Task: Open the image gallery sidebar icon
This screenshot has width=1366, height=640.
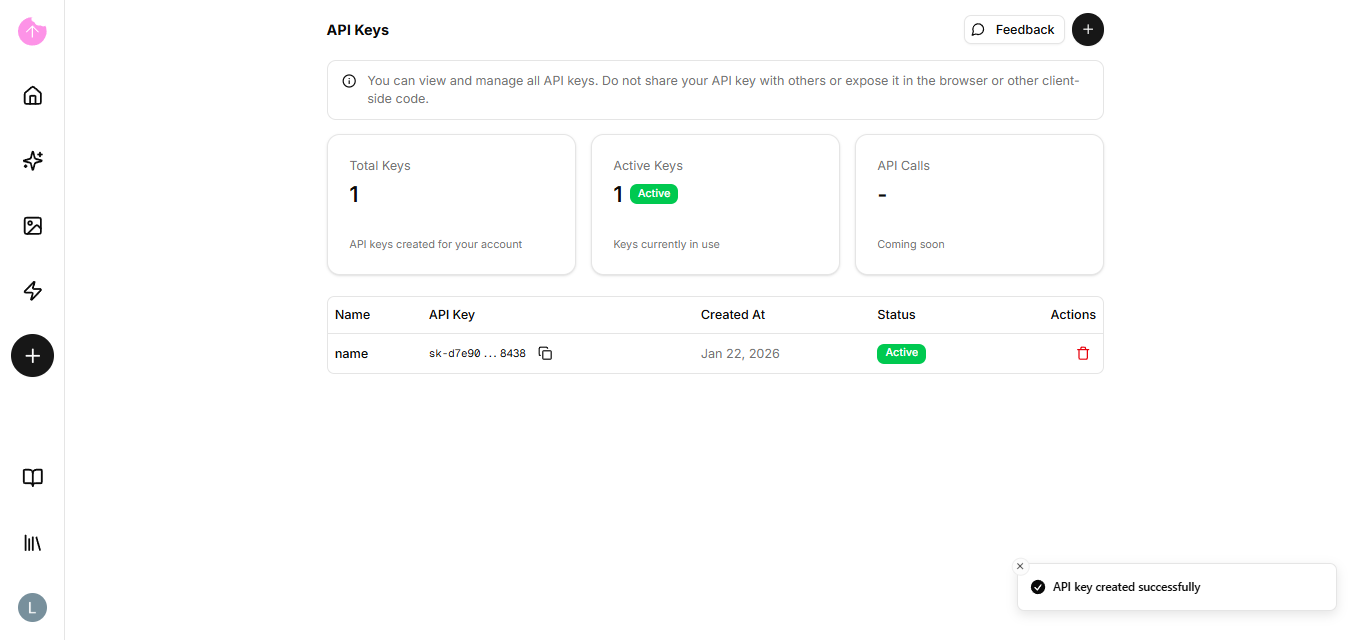Action: coord(32,226)
